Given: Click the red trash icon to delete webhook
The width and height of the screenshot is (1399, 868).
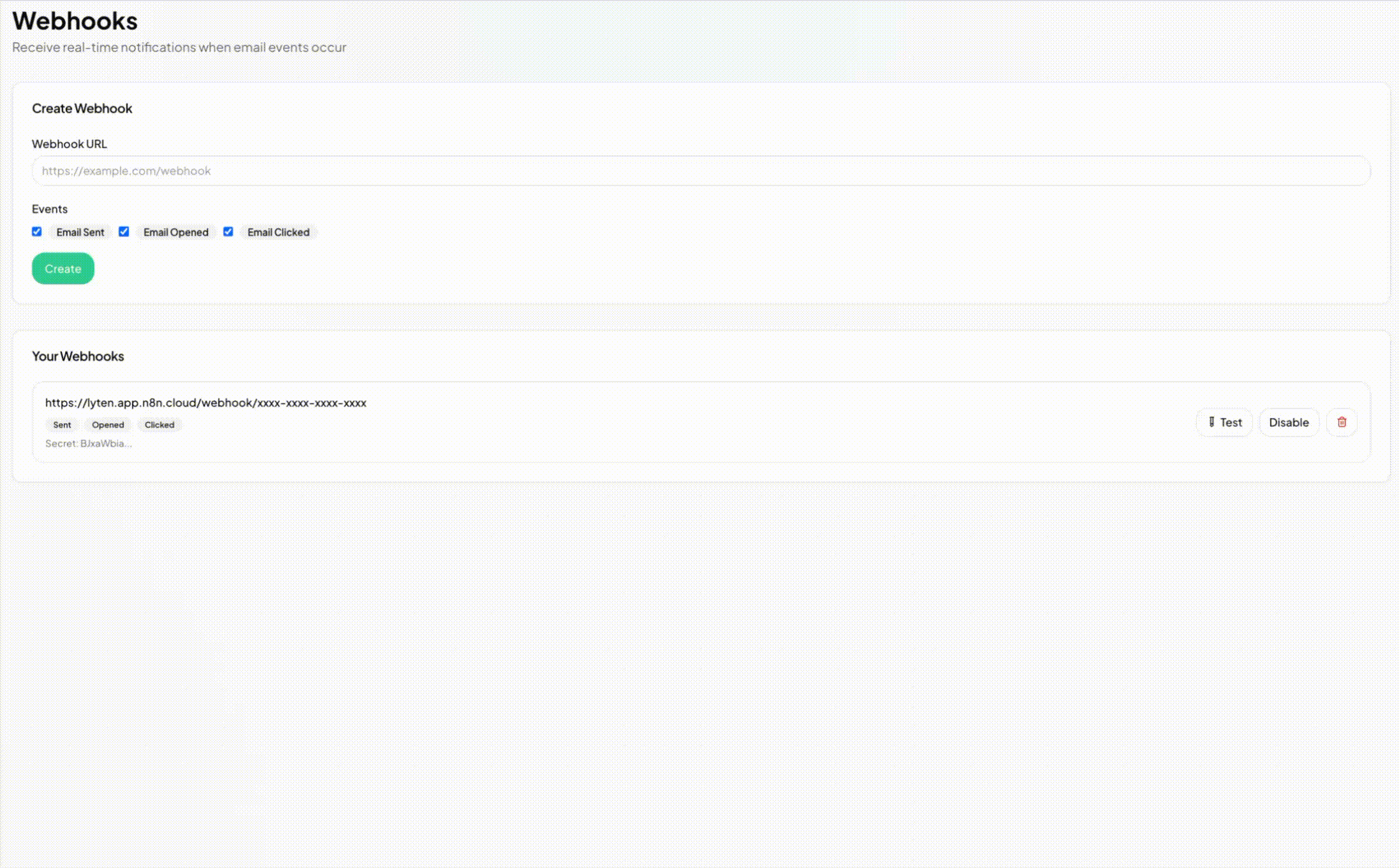Looking at the screenshot, I should 1342,422.
